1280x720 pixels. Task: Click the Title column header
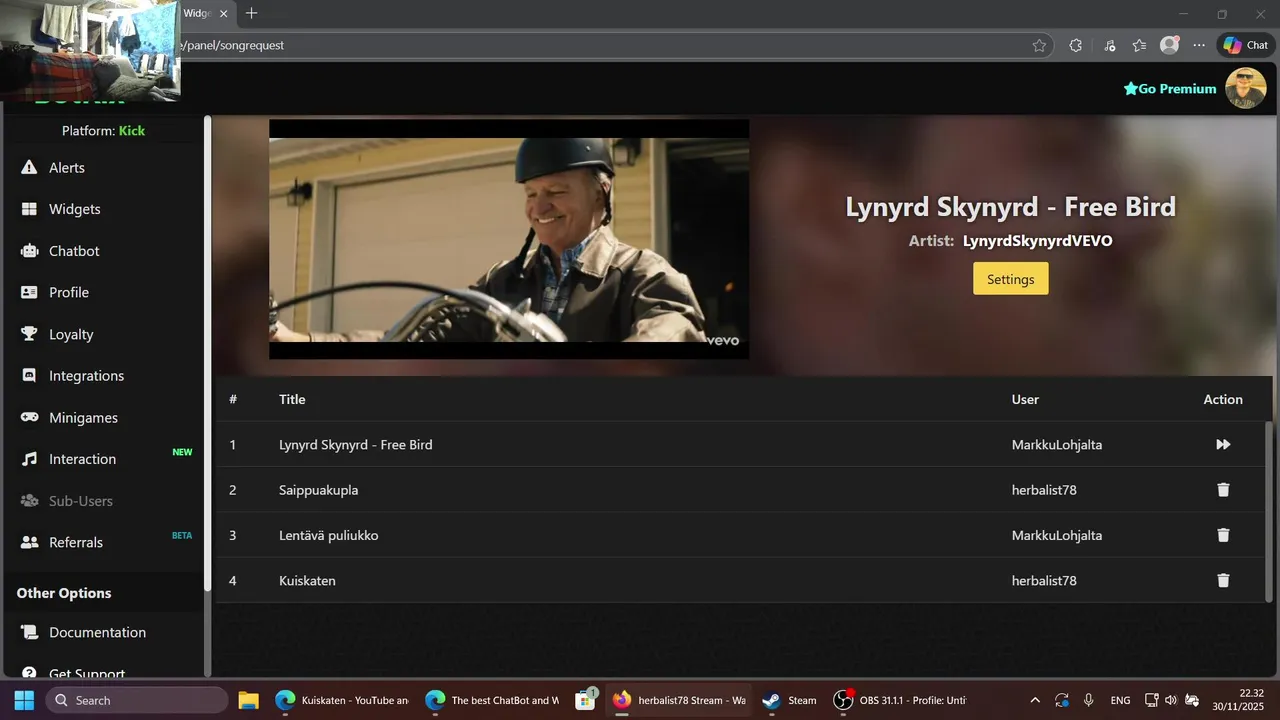click(x=292, y=399)
